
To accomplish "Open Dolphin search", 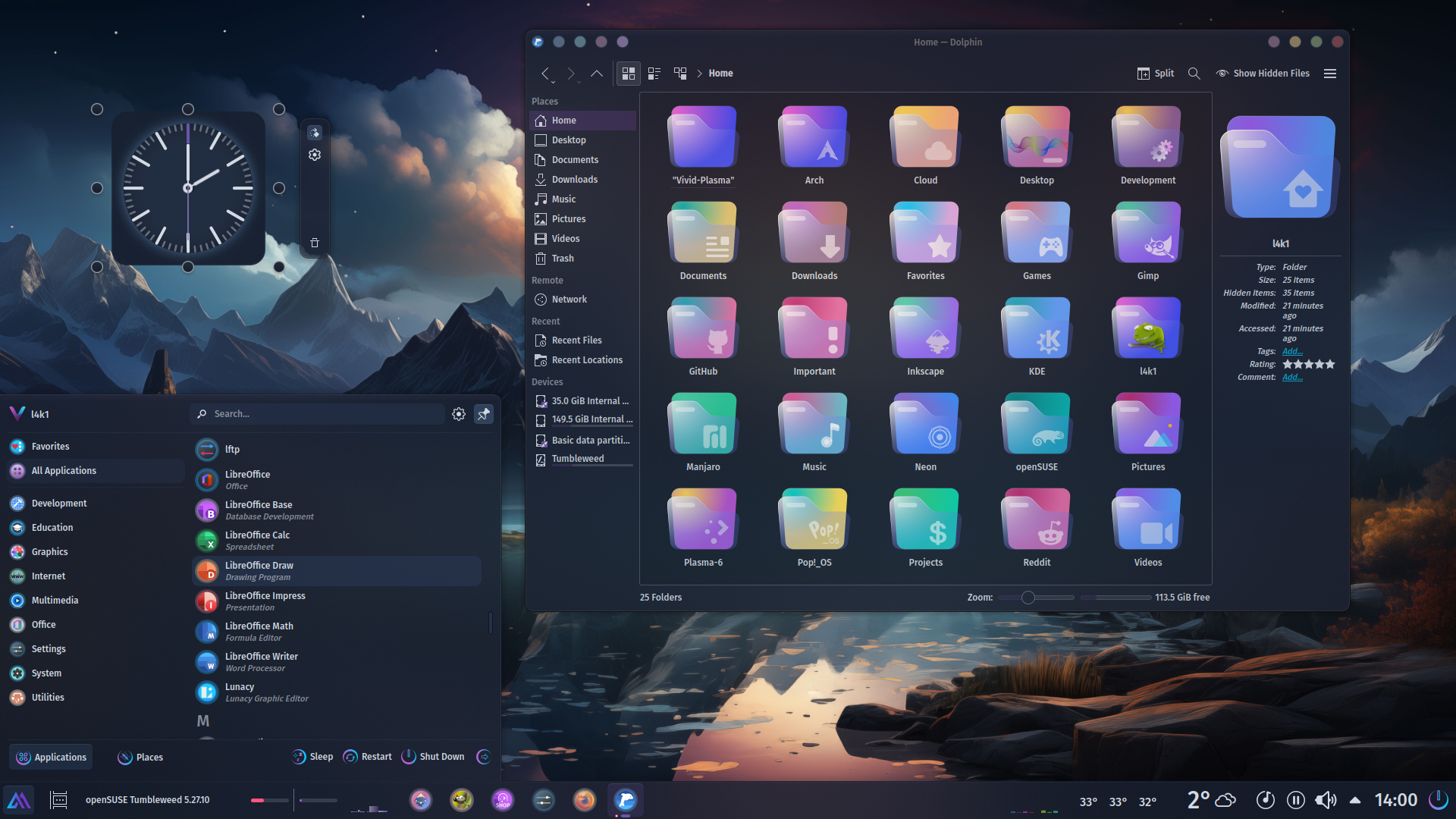I will 1194,73.
